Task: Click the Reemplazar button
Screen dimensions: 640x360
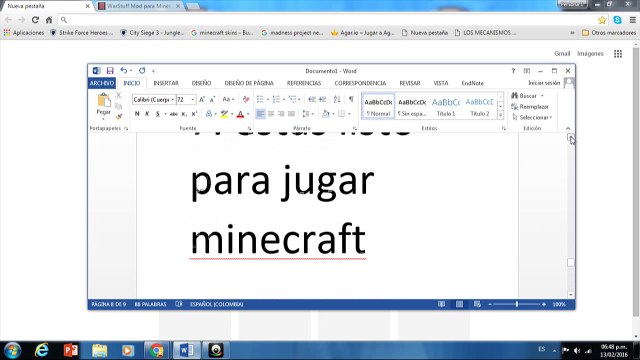Action: pyautogui.click(x=530, y=107)
